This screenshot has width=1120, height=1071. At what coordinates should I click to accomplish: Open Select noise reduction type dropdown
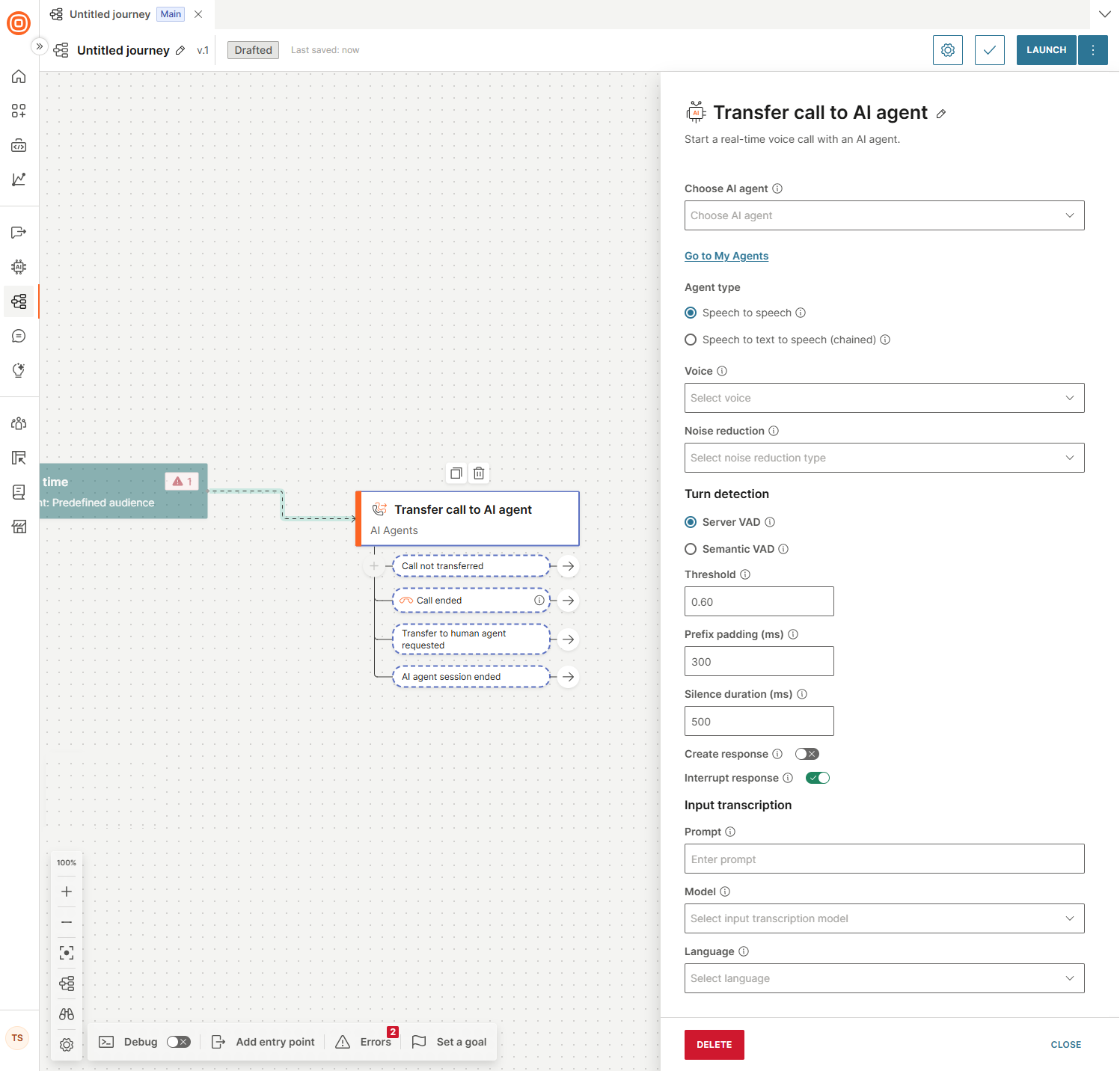(884, 458)
